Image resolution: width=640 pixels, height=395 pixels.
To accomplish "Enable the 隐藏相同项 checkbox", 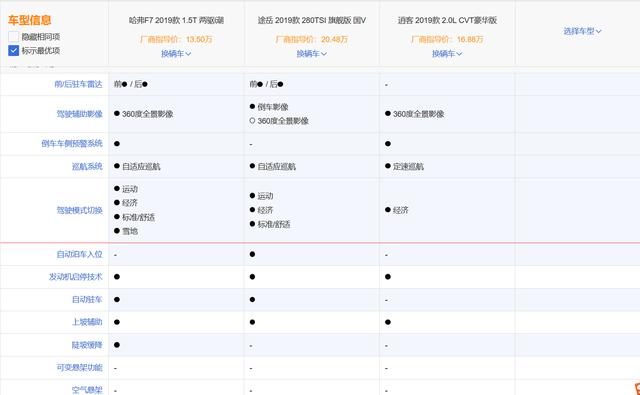I will pyautogui.click(x=13, y=37).
